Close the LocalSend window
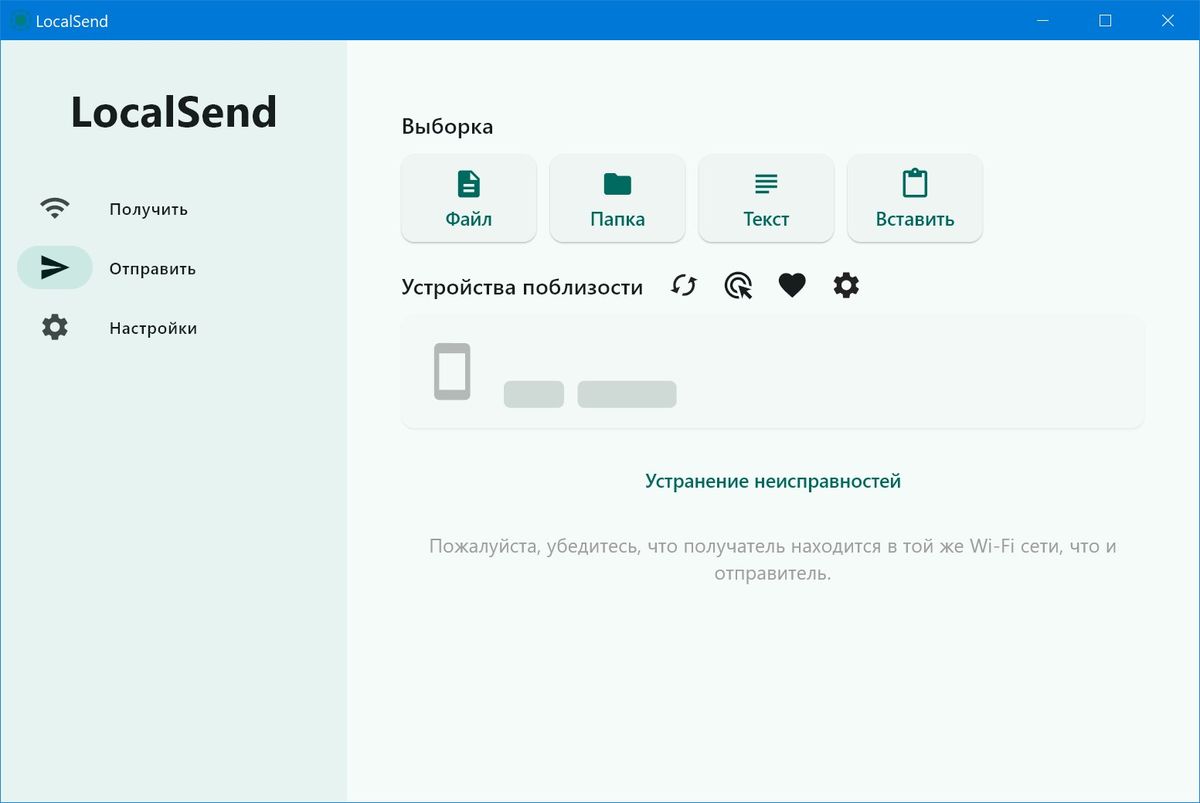Screen dimensions: 1200x803 pos(1167,20)
